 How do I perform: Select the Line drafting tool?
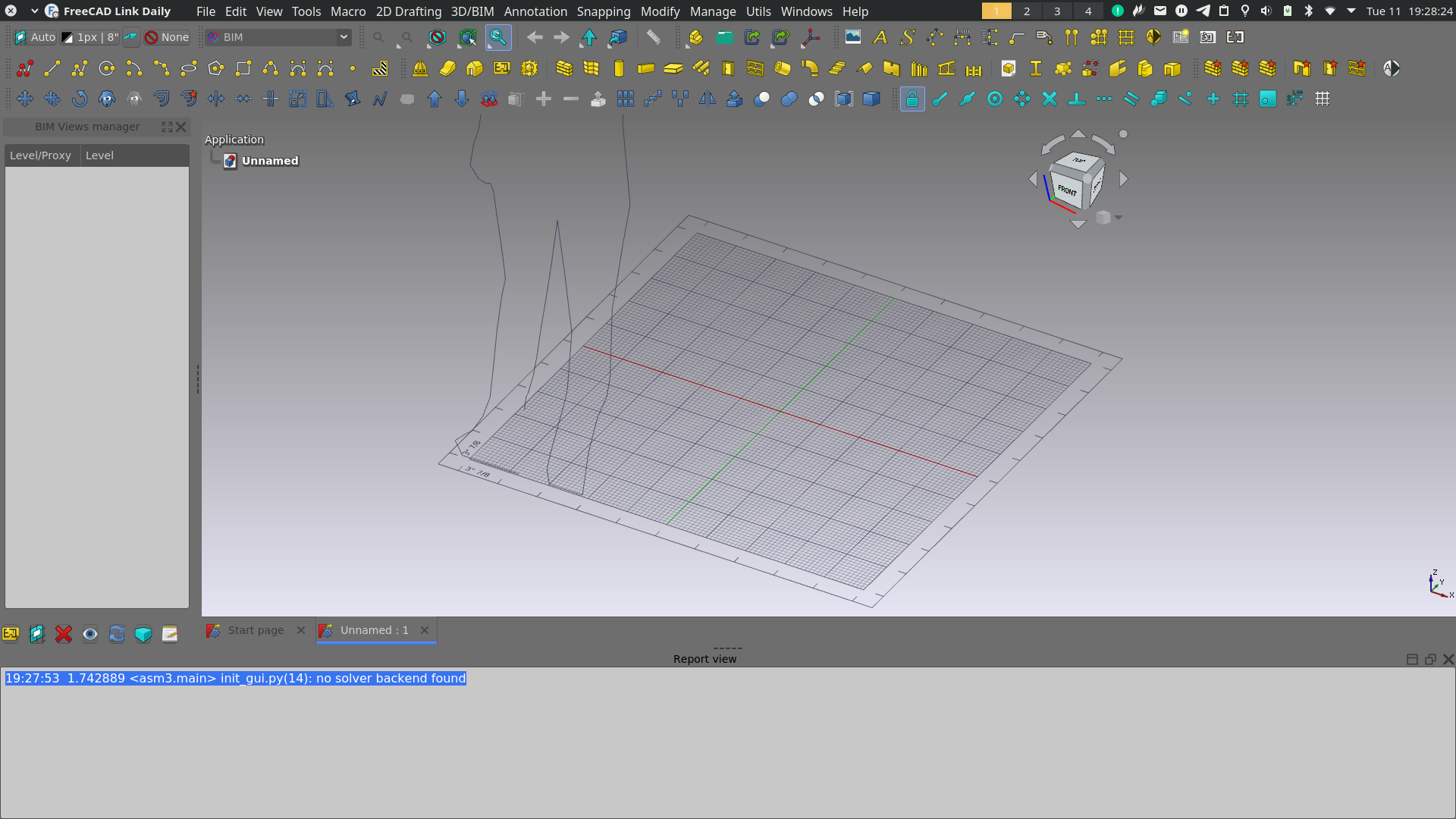tap(52, 68)
